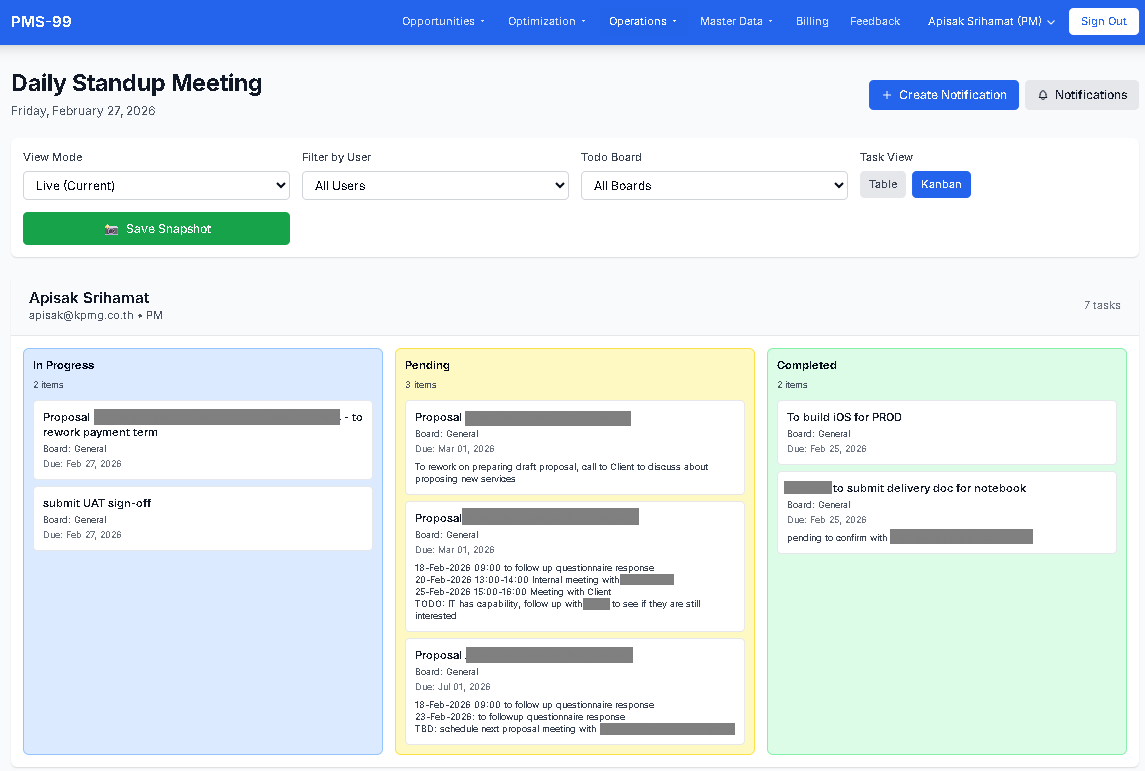1145x771 pixels.
Task: Open the To build iOS for PROD card
Action: tap(946, 432)
